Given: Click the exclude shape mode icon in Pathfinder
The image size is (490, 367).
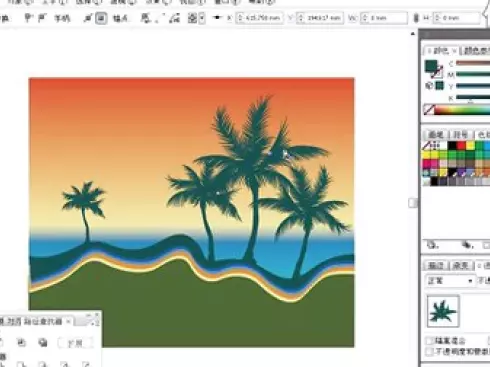Looking at the screenshot, I should click(x=43, y=342).
